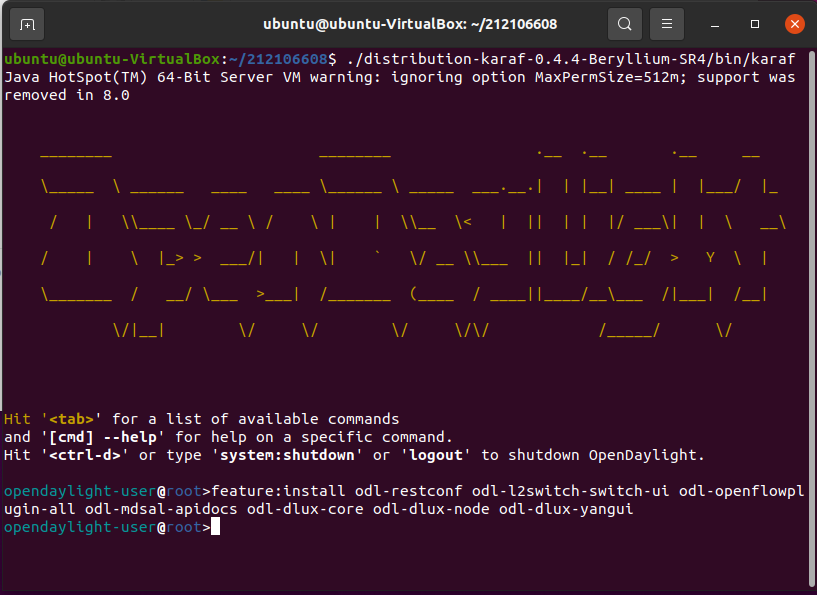This screenshot has width=817, height=595.
Task: Click the bold text '<ctrl-d>'
Action: click(x=85, y=455)
